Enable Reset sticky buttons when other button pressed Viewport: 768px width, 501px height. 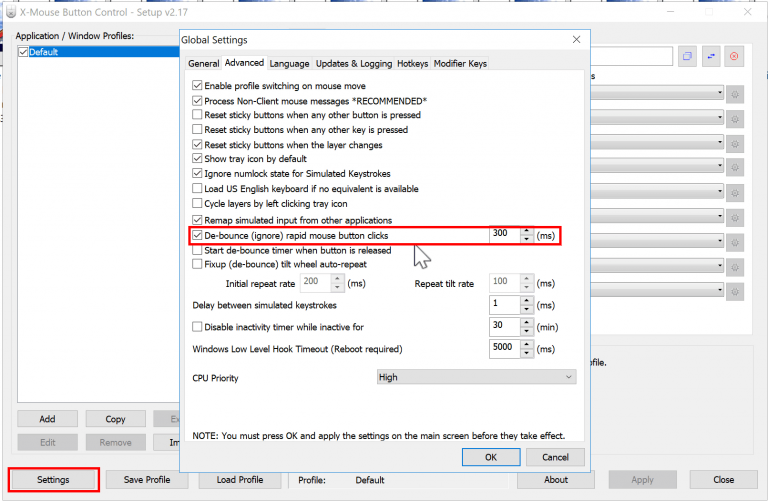pos(197,115)
